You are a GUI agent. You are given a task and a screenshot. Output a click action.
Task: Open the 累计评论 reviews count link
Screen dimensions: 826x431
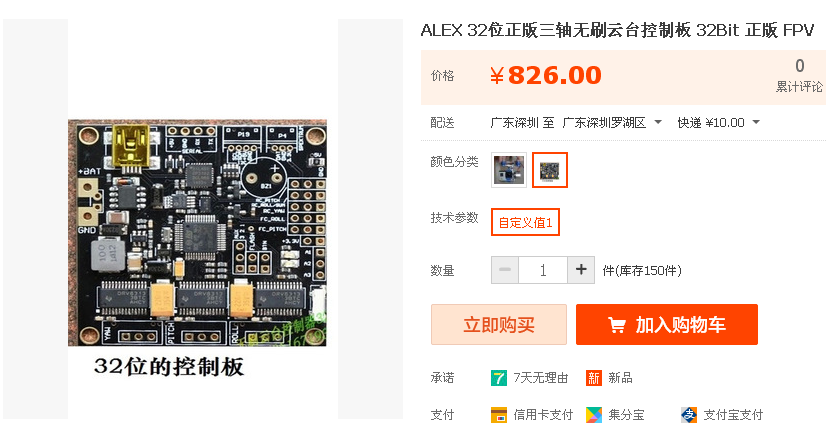tap(799, 76)
